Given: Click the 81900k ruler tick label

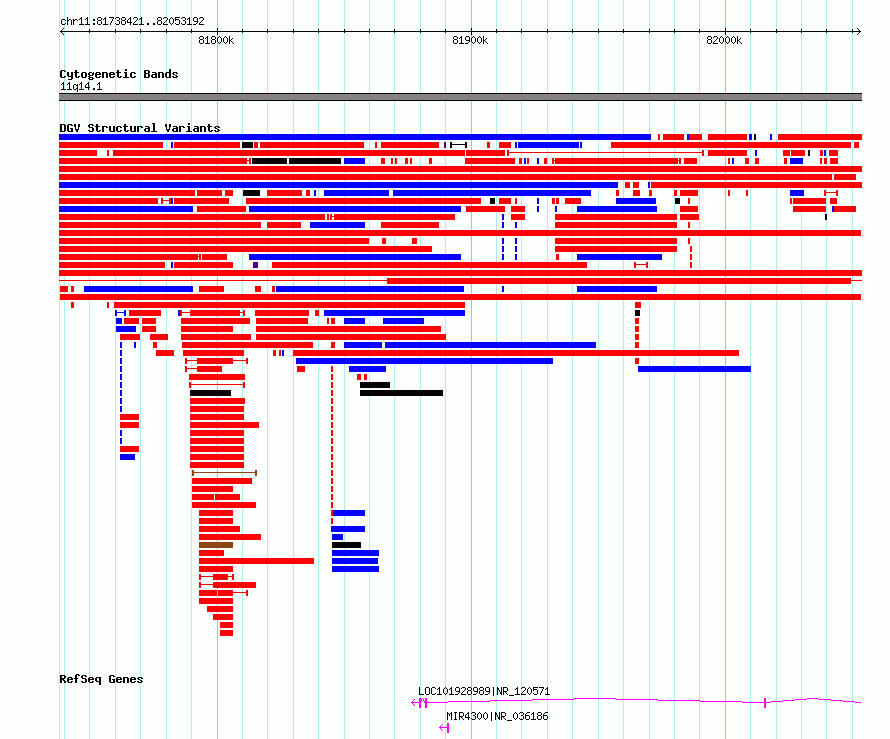Looking at the screenshot, I should 470,40.
